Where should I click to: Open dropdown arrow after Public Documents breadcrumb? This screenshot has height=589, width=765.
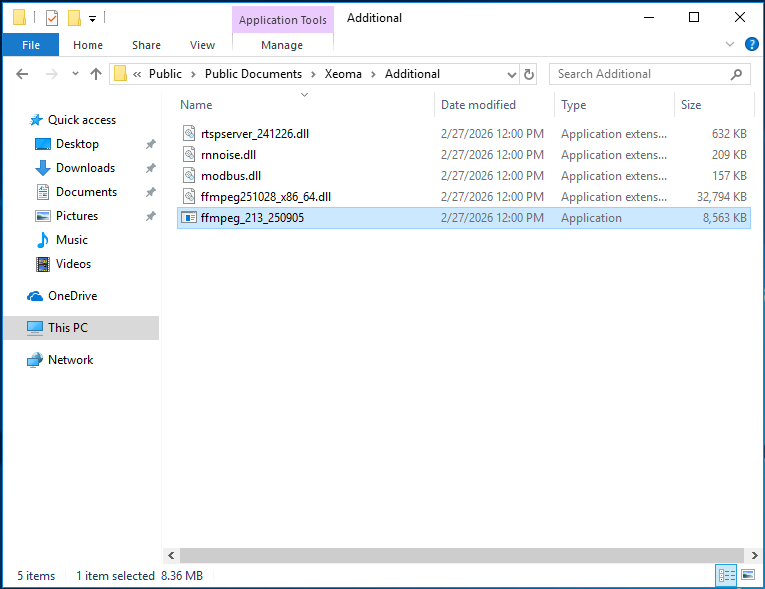point(313,74)
